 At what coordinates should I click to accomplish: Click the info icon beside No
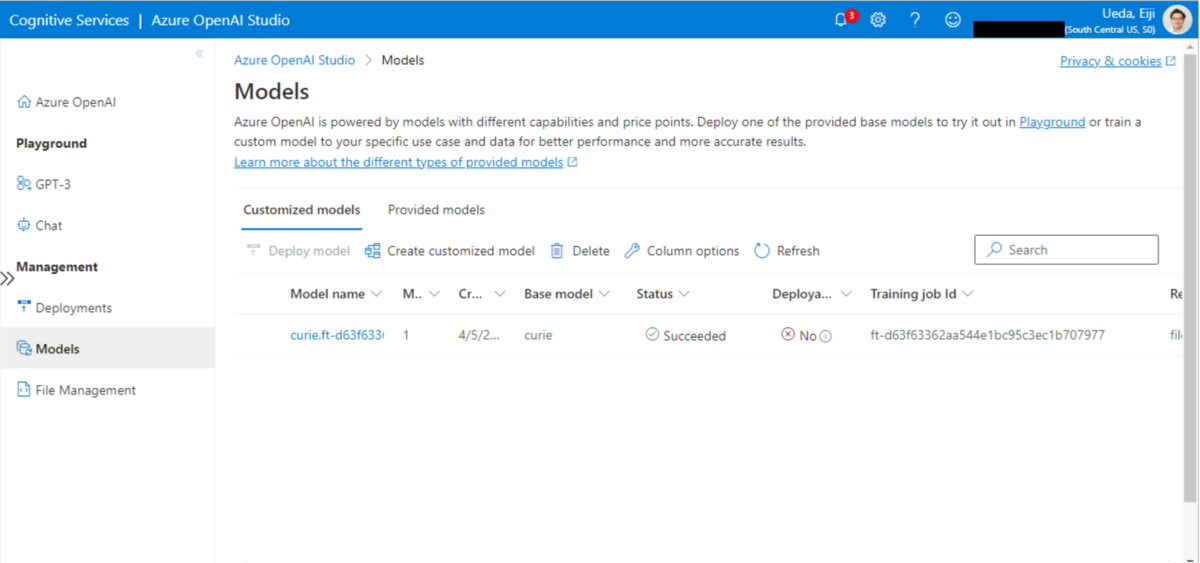(x=826, y=336)
